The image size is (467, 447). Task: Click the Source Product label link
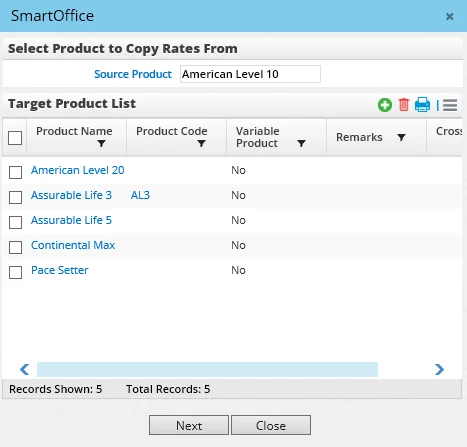(133, 74)
